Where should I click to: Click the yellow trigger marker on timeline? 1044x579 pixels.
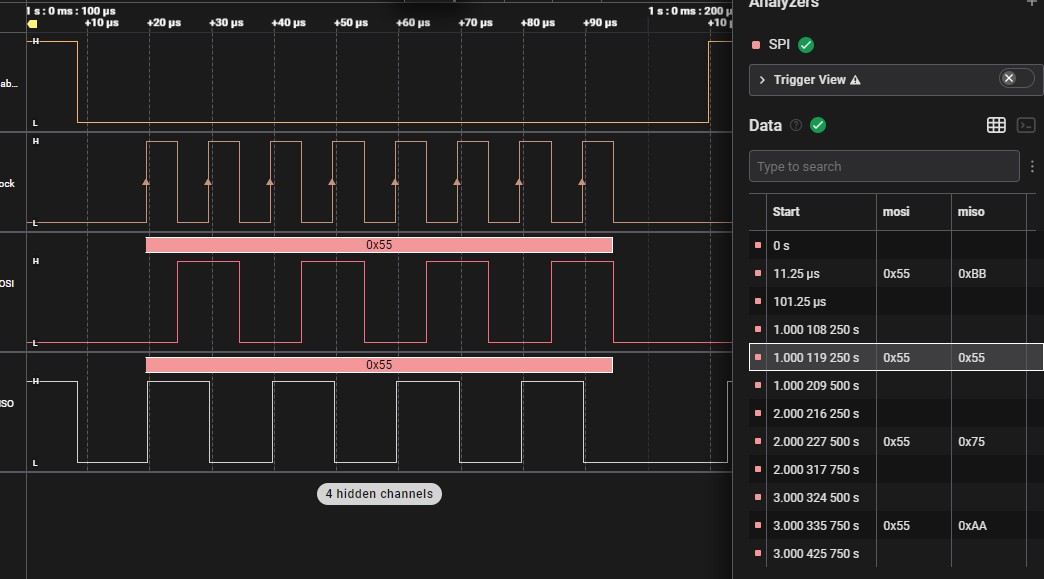[32, 22]
